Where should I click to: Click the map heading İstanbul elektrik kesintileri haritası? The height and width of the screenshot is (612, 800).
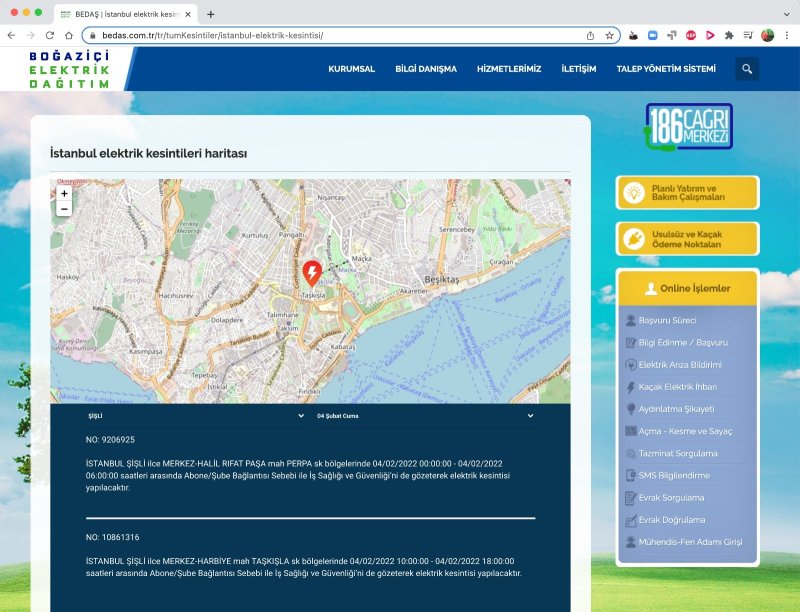[148, 153]
